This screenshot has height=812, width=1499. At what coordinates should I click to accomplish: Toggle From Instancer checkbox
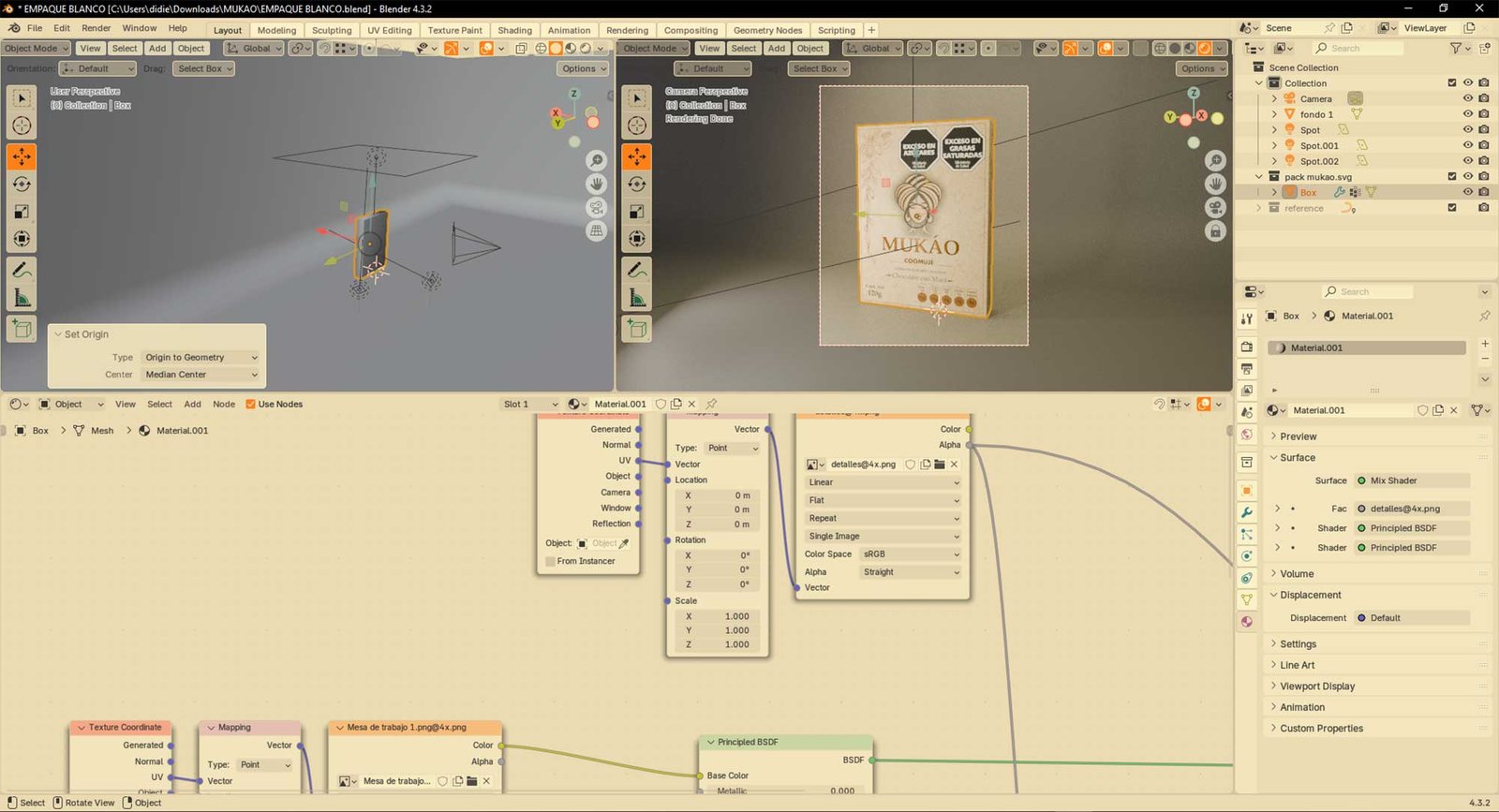[x=550, y=561]
